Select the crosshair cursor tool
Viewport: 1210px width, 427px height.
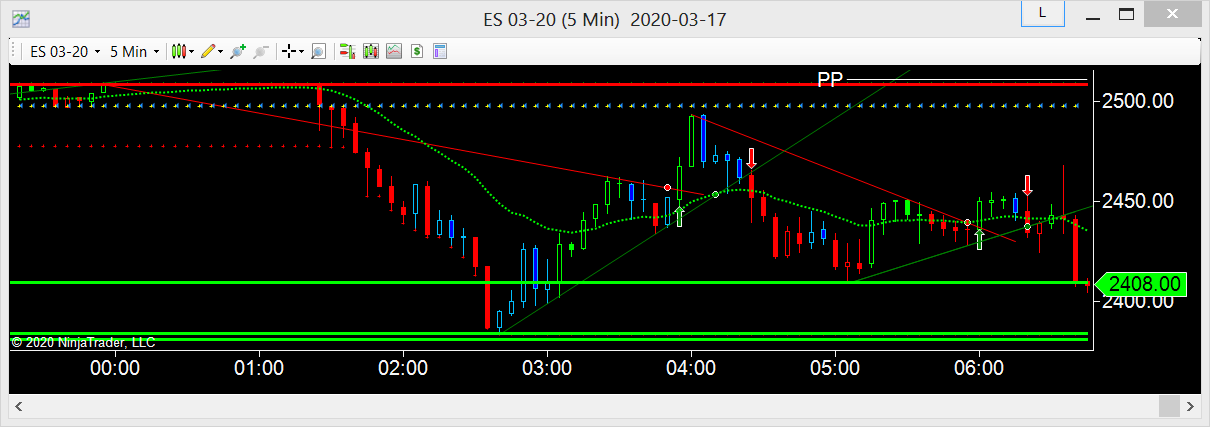289,51
